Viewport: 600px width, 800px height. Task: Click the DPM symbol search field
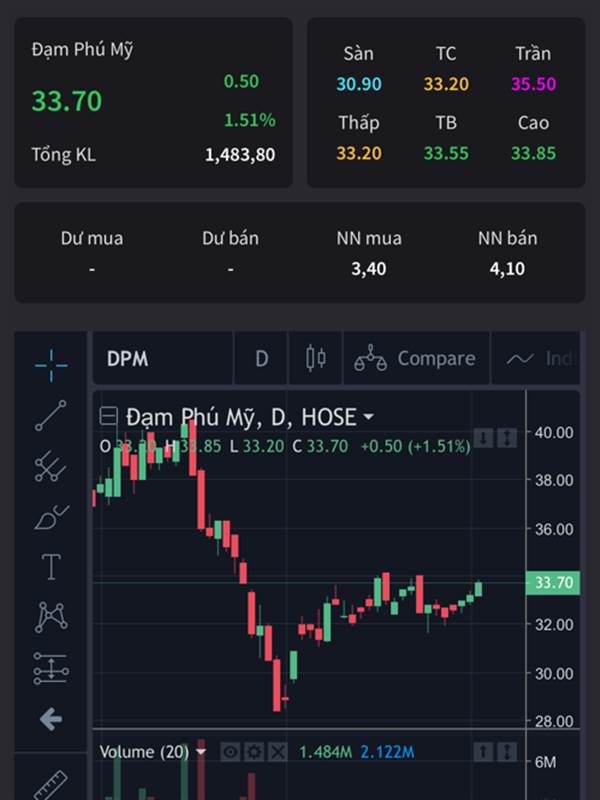coord(163,358)
